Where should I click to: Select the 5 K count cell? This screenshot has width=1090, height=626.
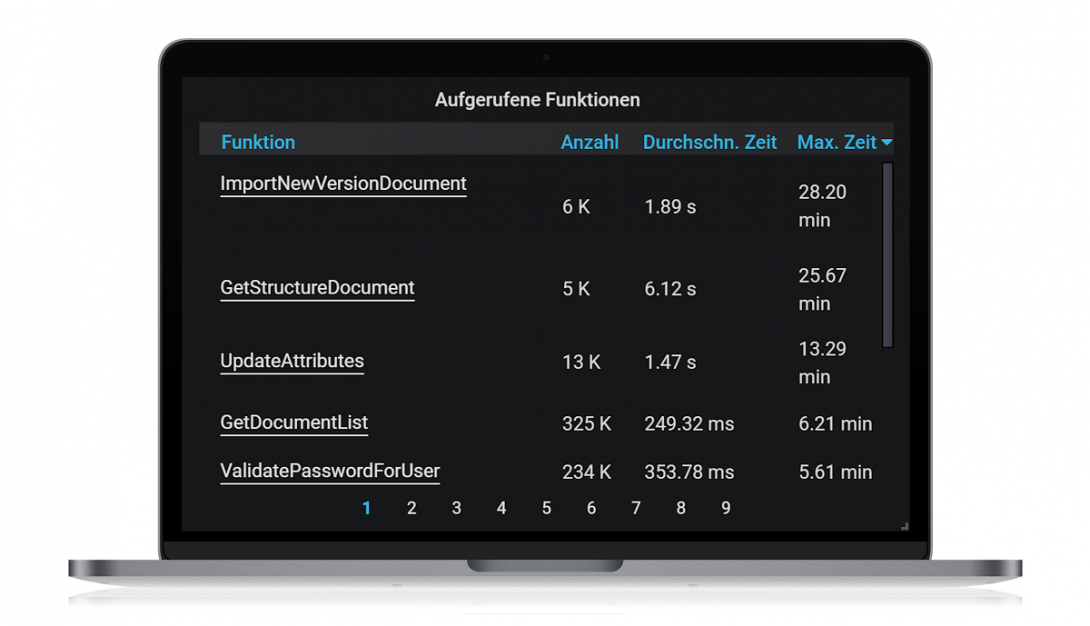tap(576, 289)
